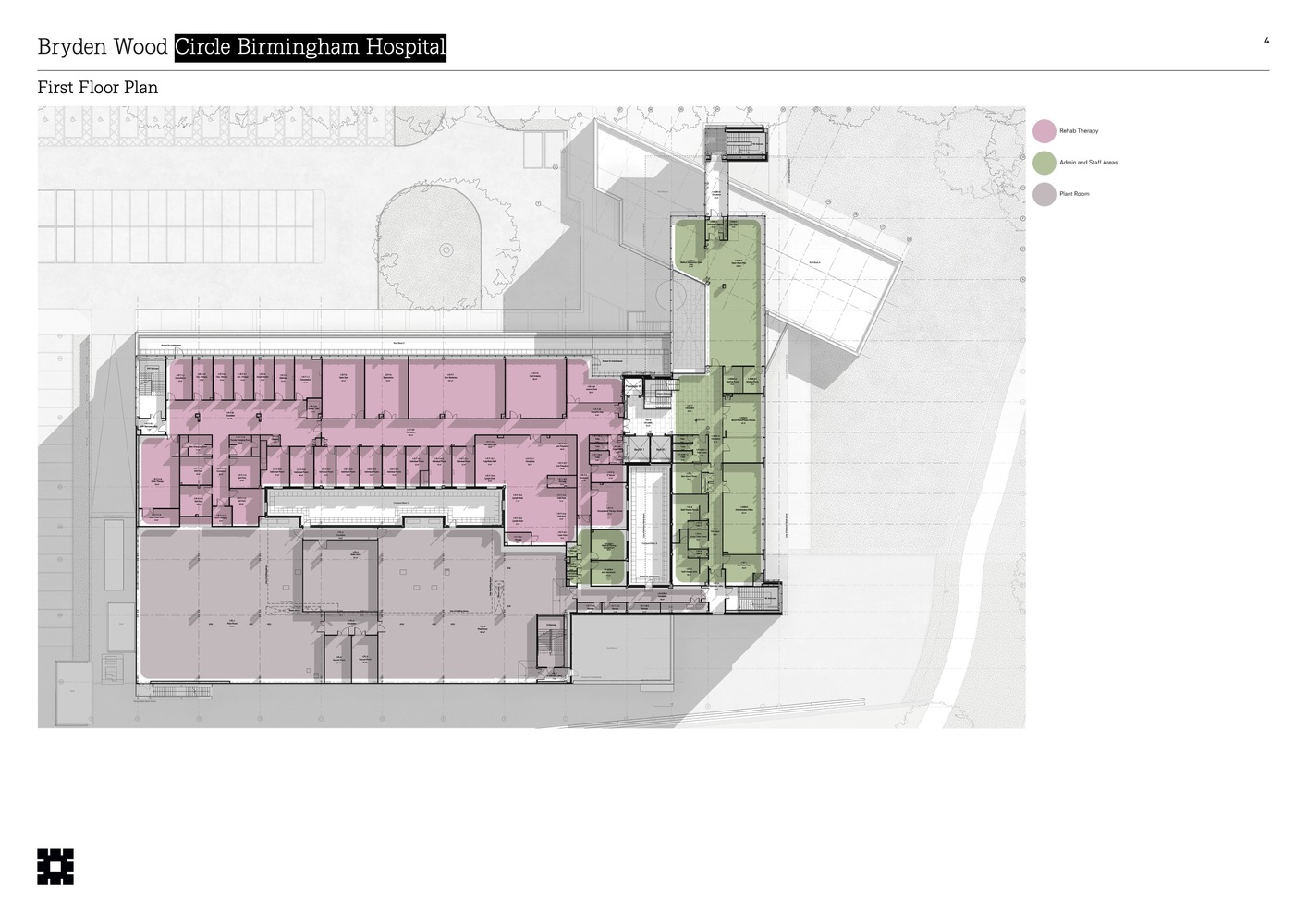Click the page number 4
This screenshot has height=924, width=1307.
[1266, 41]
